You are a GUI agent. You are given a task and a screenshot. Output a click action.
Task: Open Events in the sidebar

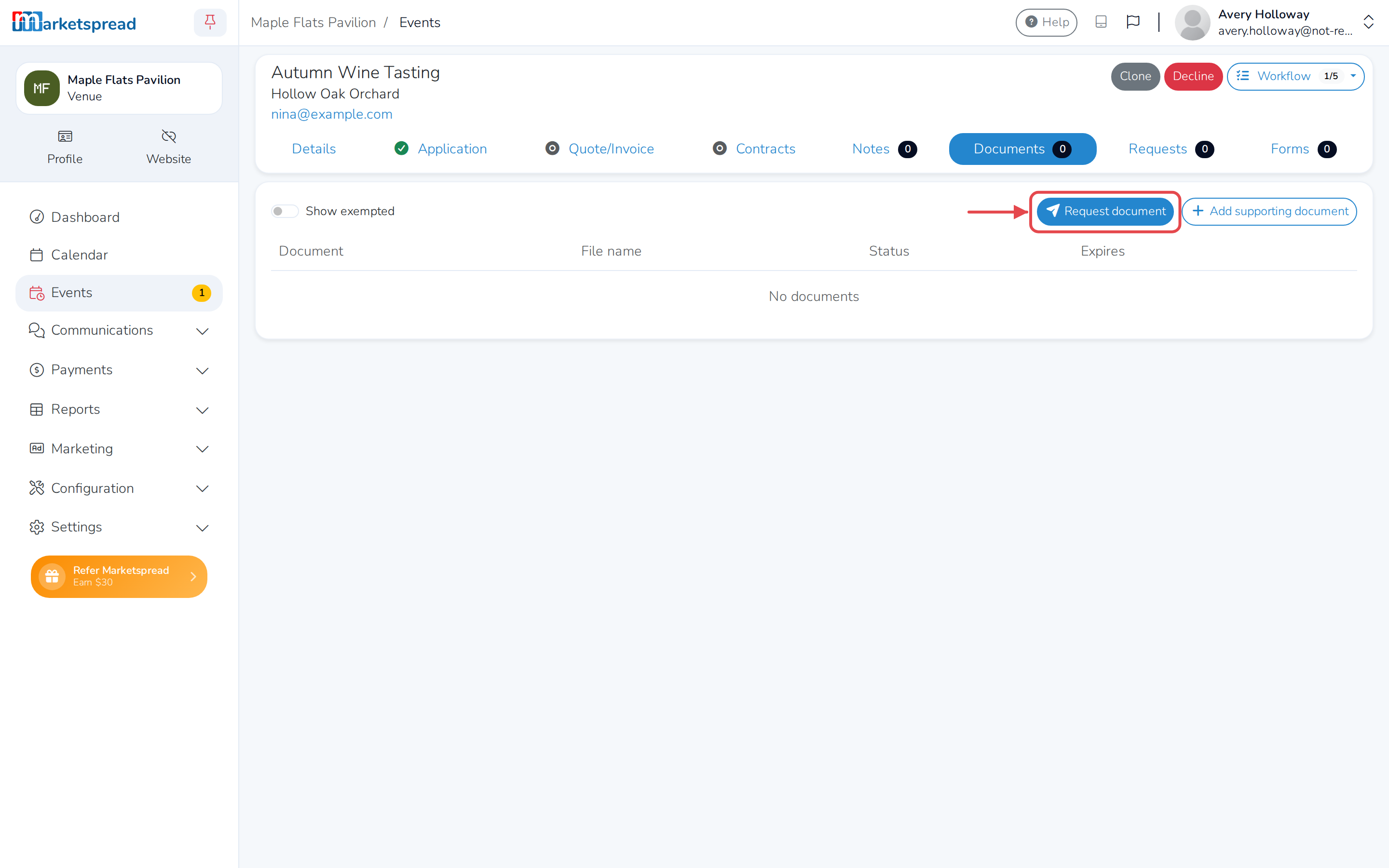pos(119,293)
